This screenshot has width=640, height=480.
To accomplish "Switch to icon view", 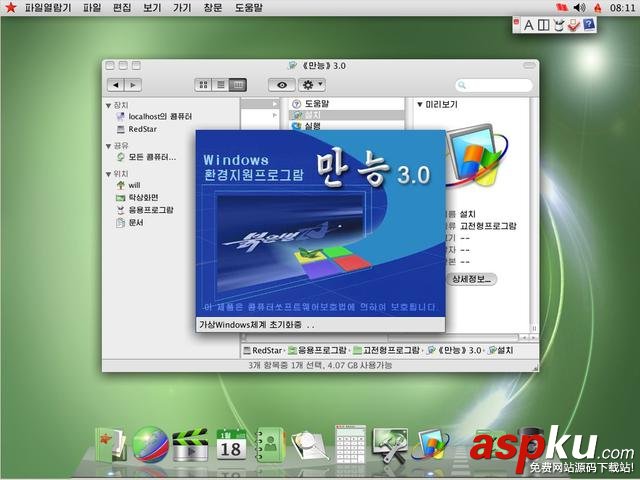I will tap(203, 85).
